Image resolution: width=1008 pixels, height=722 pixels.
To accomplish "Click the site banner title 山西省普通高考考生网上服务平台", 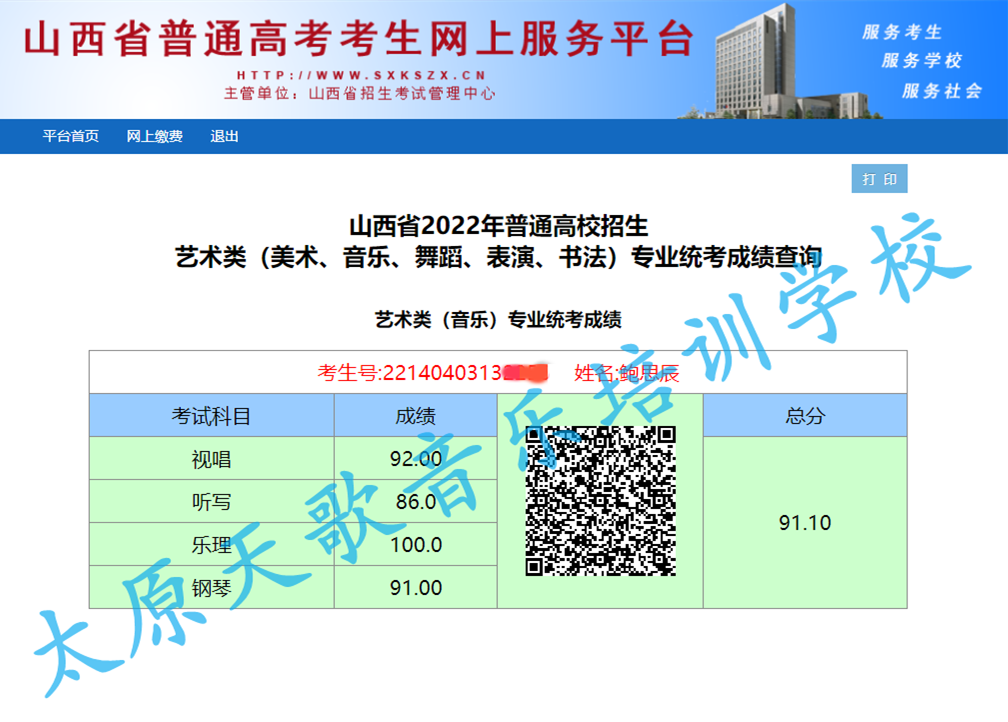I will tap(359, 39).
